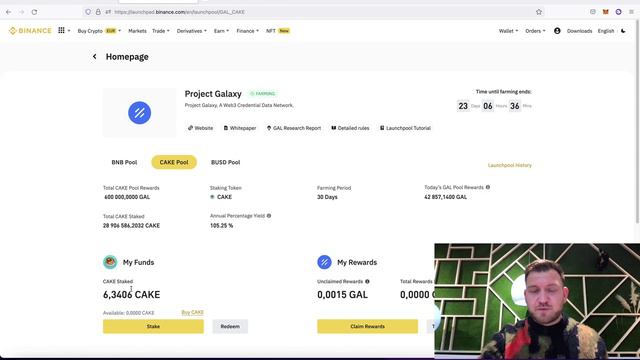The width and height of the screenshot is (640, 360).
Task: Click the info icon beside Unclaimed Rewards
Action: point(367,281)
